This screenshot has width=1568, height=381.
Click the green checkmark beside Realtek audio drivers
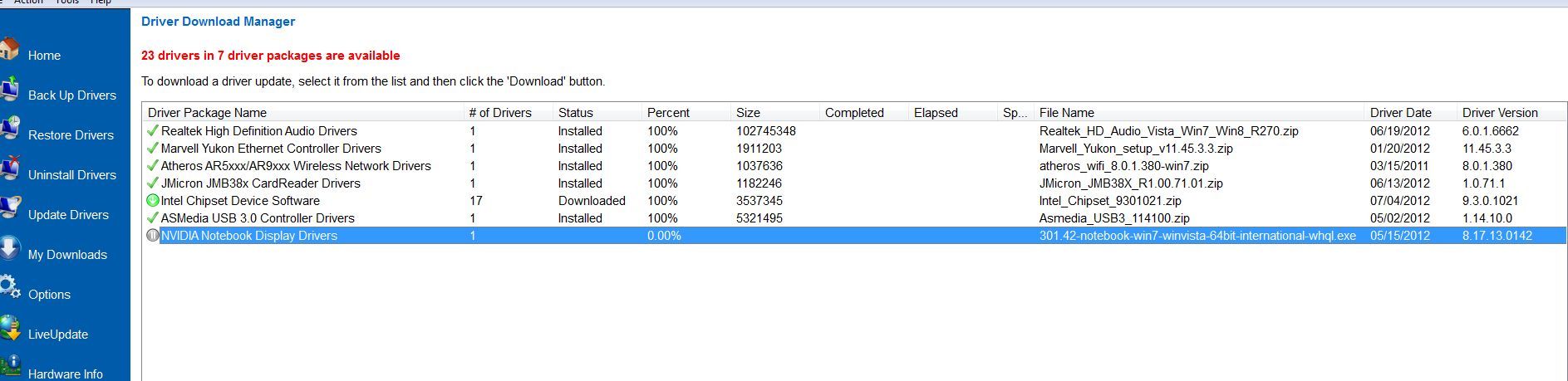point(152,130)
